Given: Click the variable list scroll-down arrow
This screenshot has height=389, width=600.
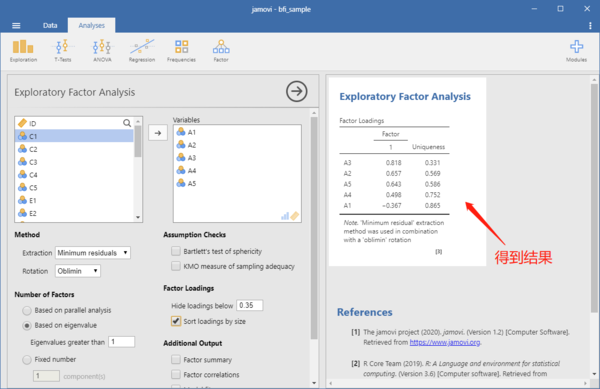Looking at the screenshot, I should pos(138,217).
